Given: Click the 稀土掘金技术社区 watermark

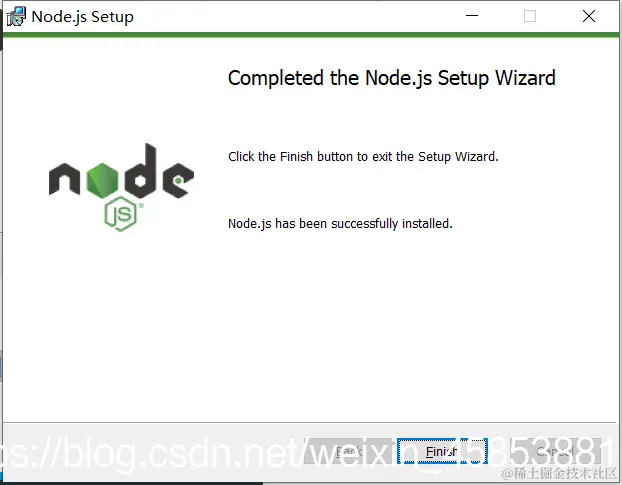Looking at the screenshot, I should [x=559, y=473].
